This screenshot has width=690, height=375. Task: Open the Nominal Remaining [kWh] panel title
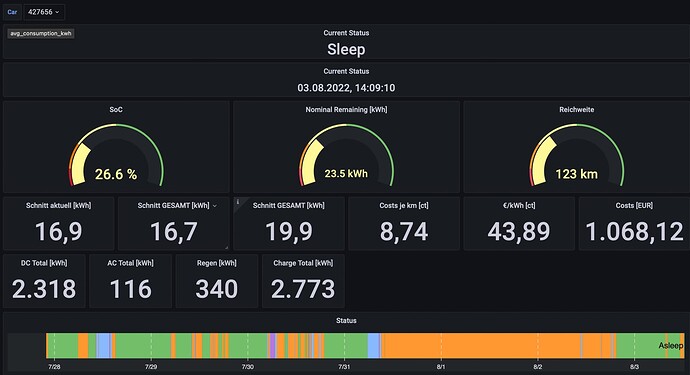[x=346, y=110]
